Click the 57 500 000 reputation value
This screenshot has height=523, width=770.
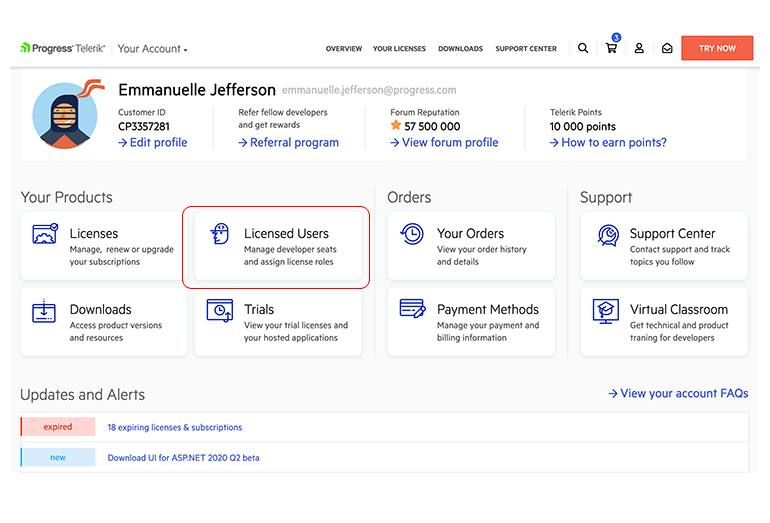coord(432,126)
